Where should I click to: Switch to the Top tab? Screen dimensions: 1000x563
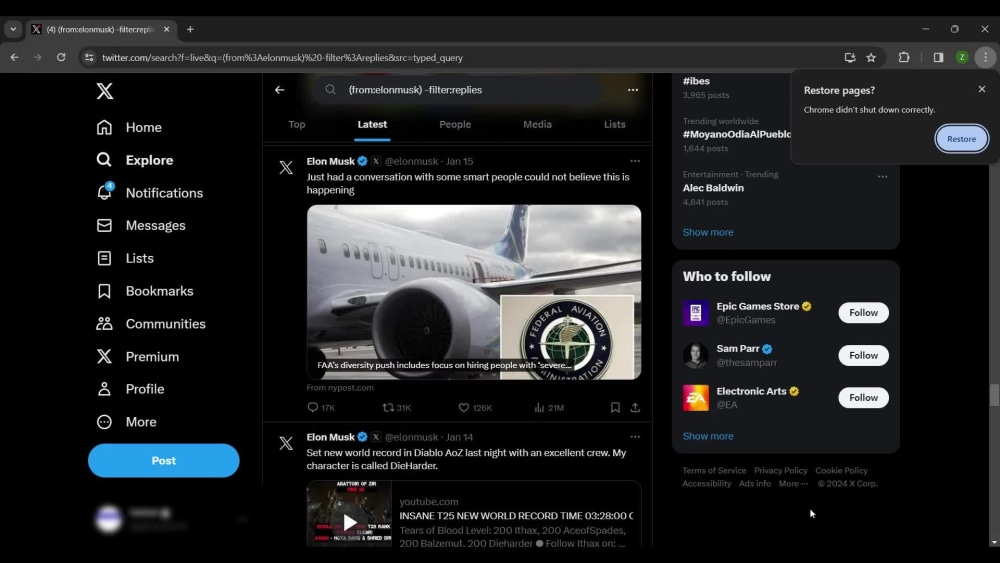click(x=297, y=124)
